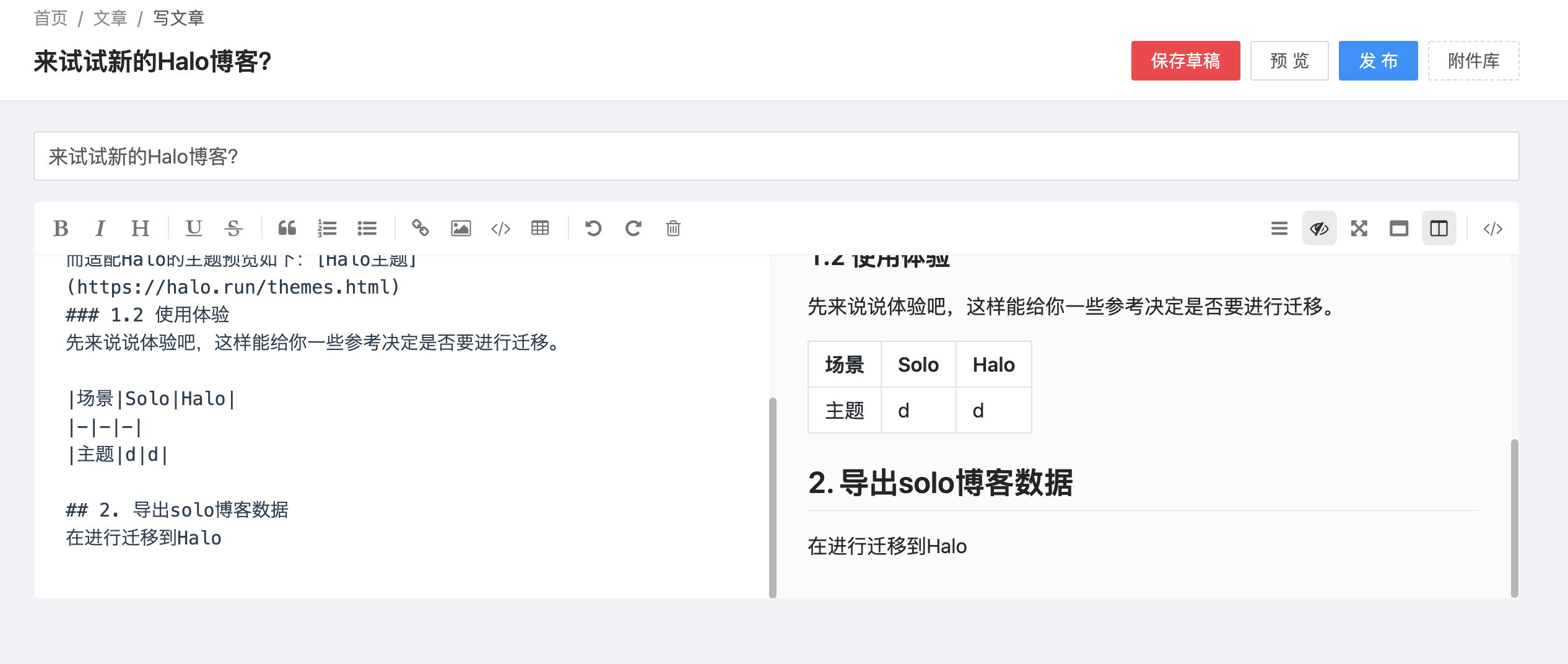
Task: Click the 保存草稿 button
Action: coord(1186,61)
